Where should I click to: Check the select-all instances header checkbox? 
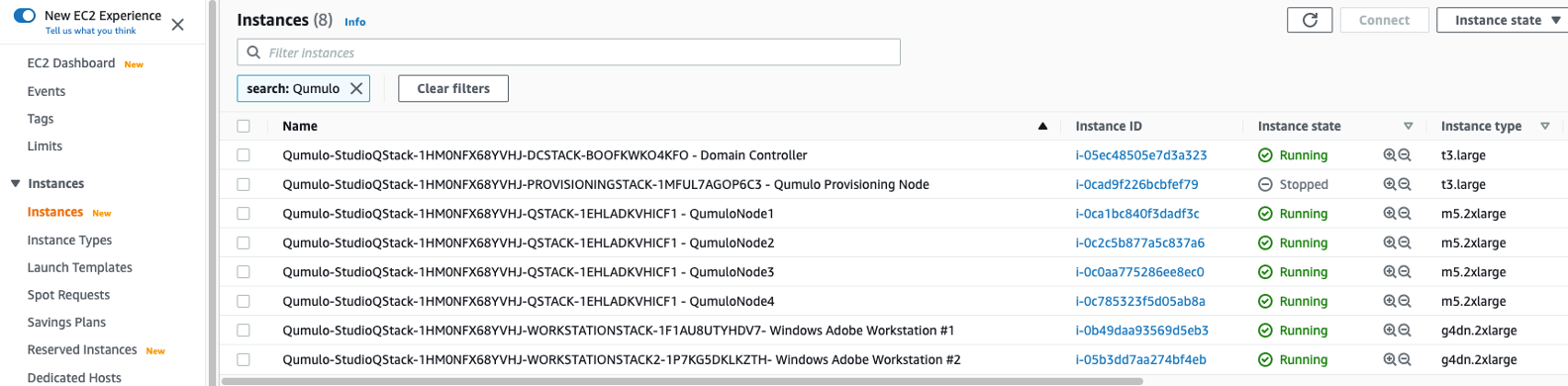click(x=244, y=126)
